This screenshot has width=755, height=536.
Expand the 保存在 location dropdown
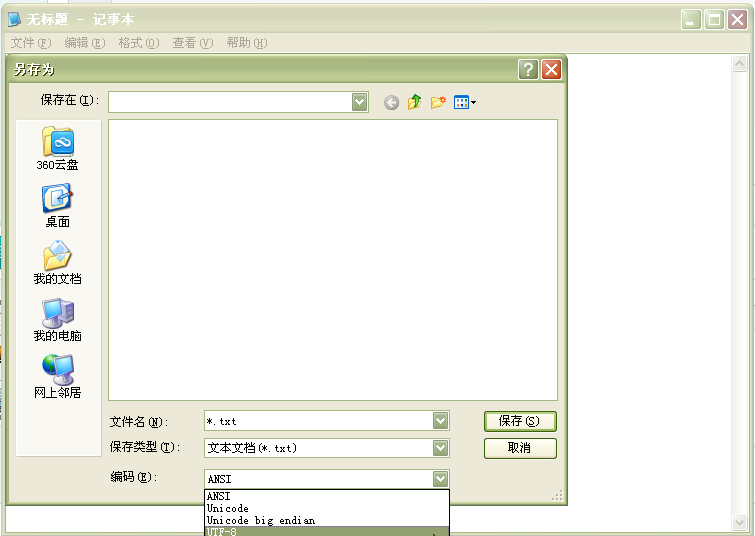point(359,102)
